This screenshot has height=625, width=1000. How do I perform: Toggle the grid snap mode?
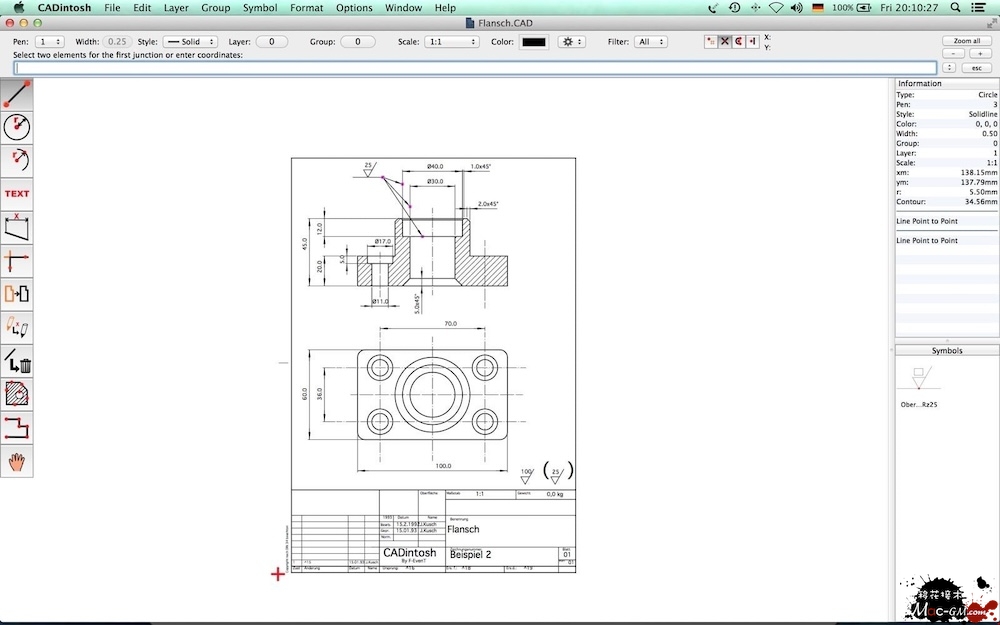click(x=711, y=41)
